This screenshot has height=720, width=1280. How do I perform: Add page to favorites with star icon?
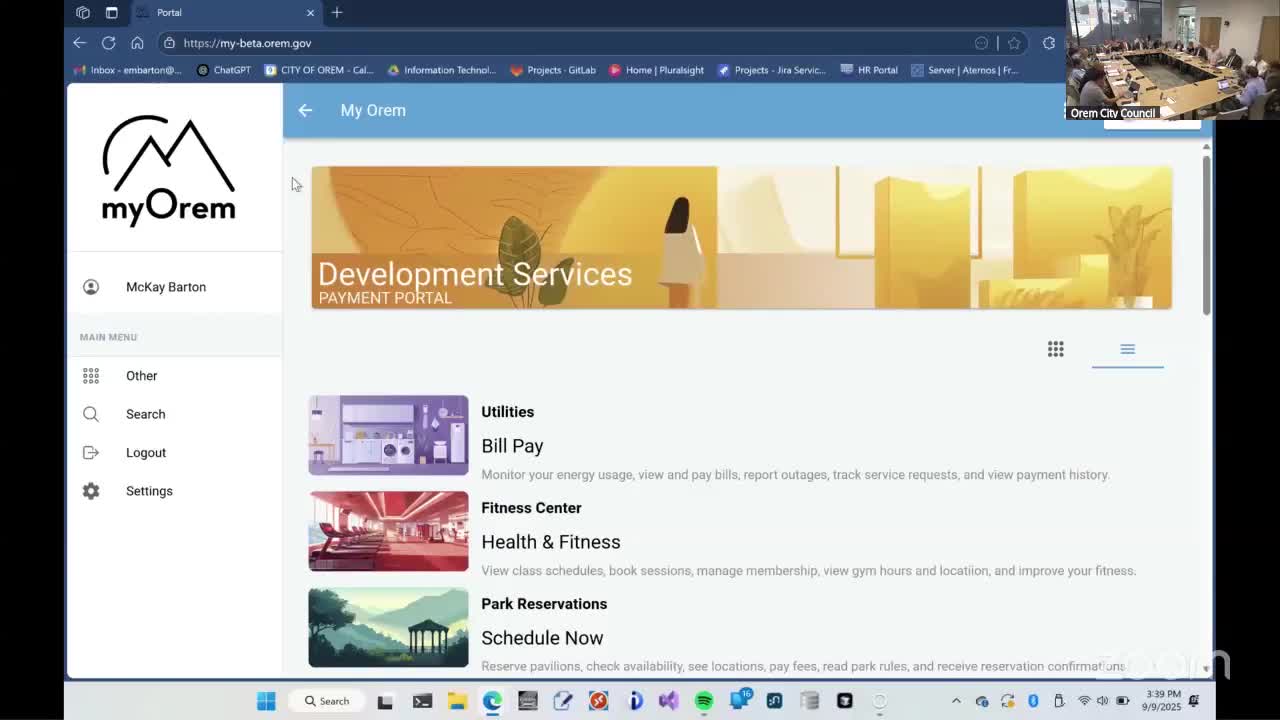point(1014,43)
